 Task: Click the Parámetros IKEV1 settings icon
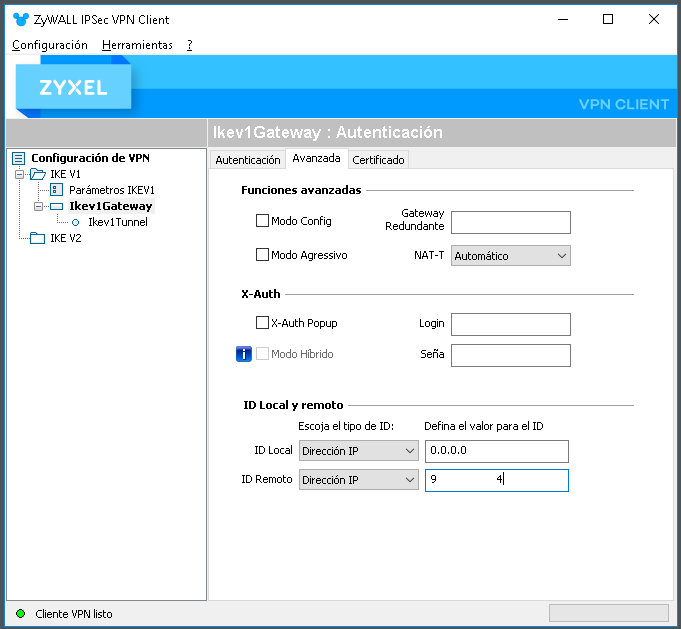56,190
